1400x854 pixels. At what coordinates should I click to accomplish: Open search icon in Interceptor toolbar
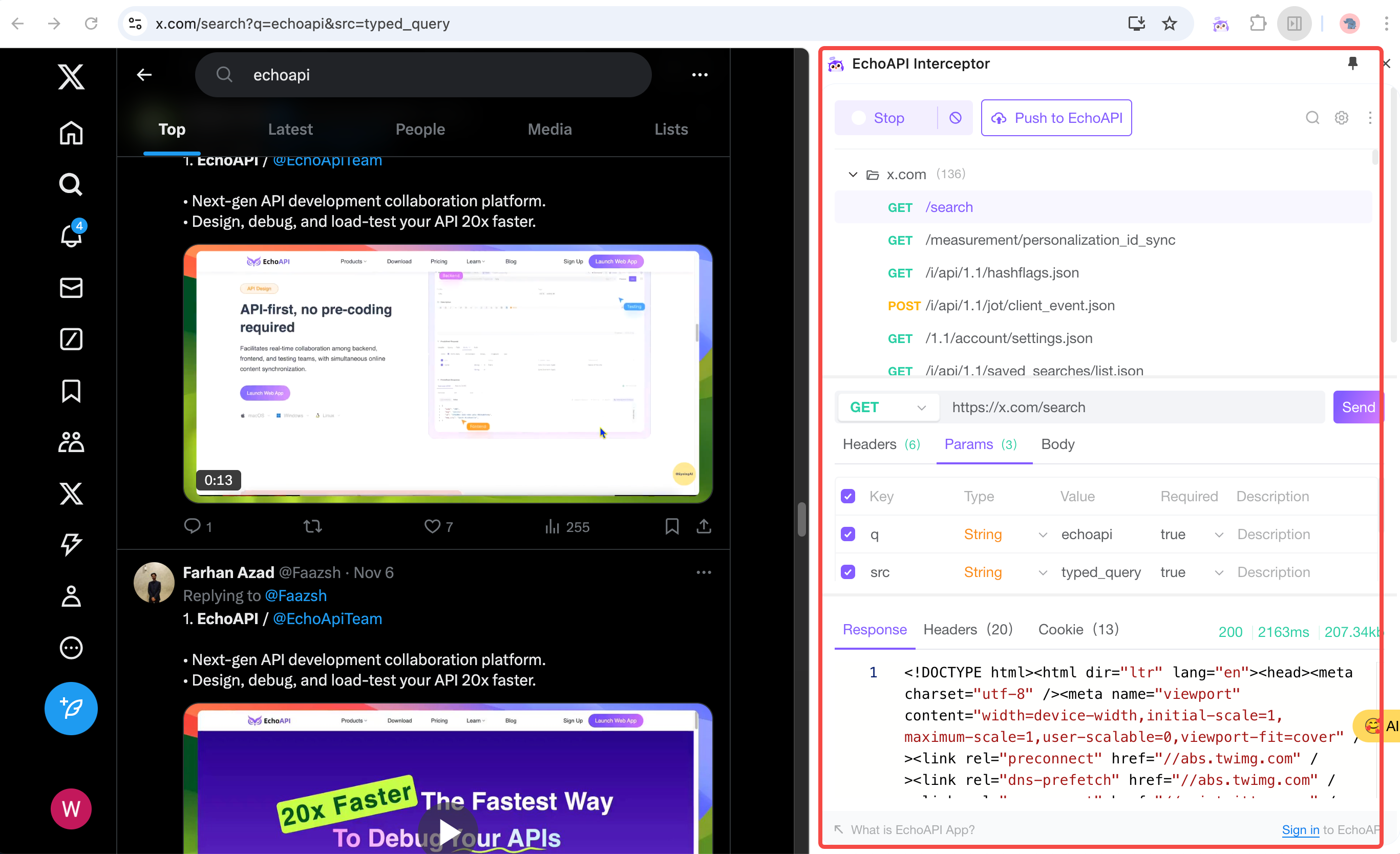pos(1312,118)
